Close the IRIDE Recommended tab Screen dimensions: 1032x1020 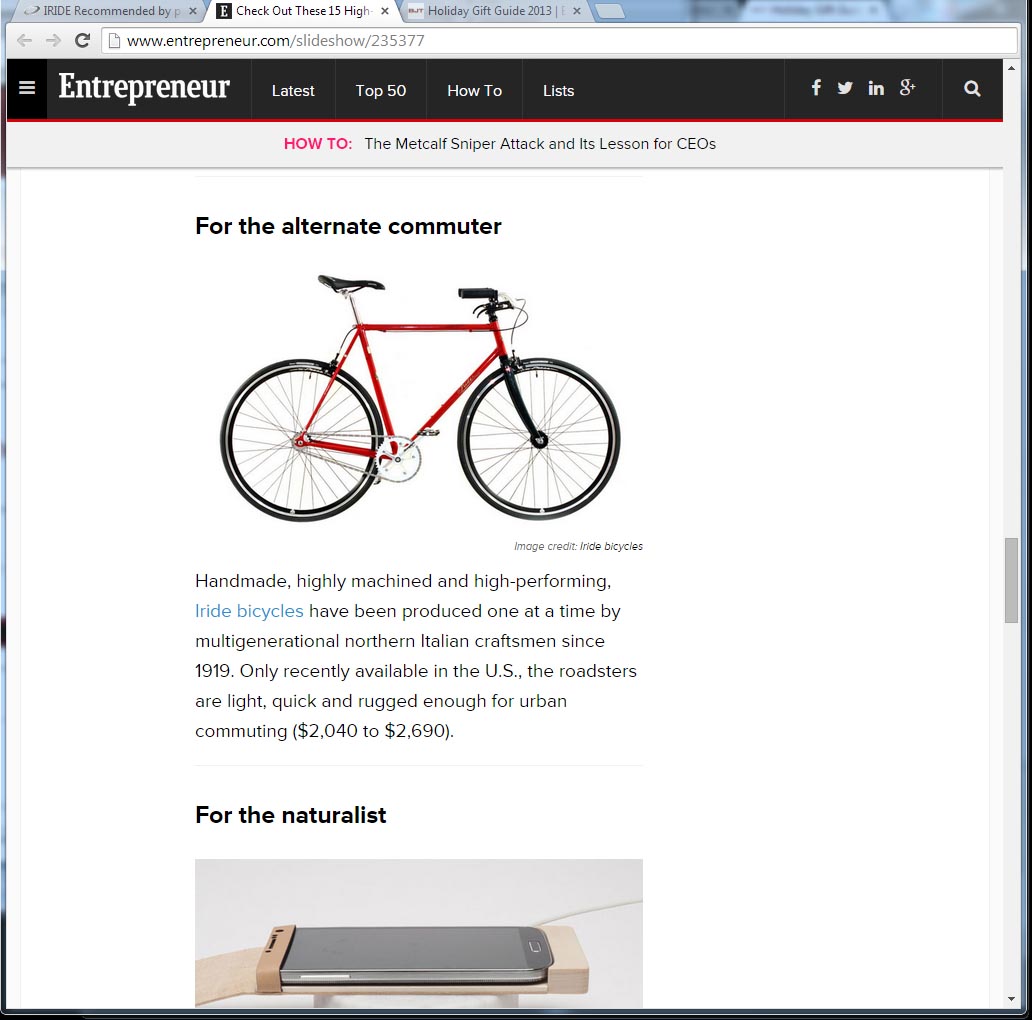193,11
